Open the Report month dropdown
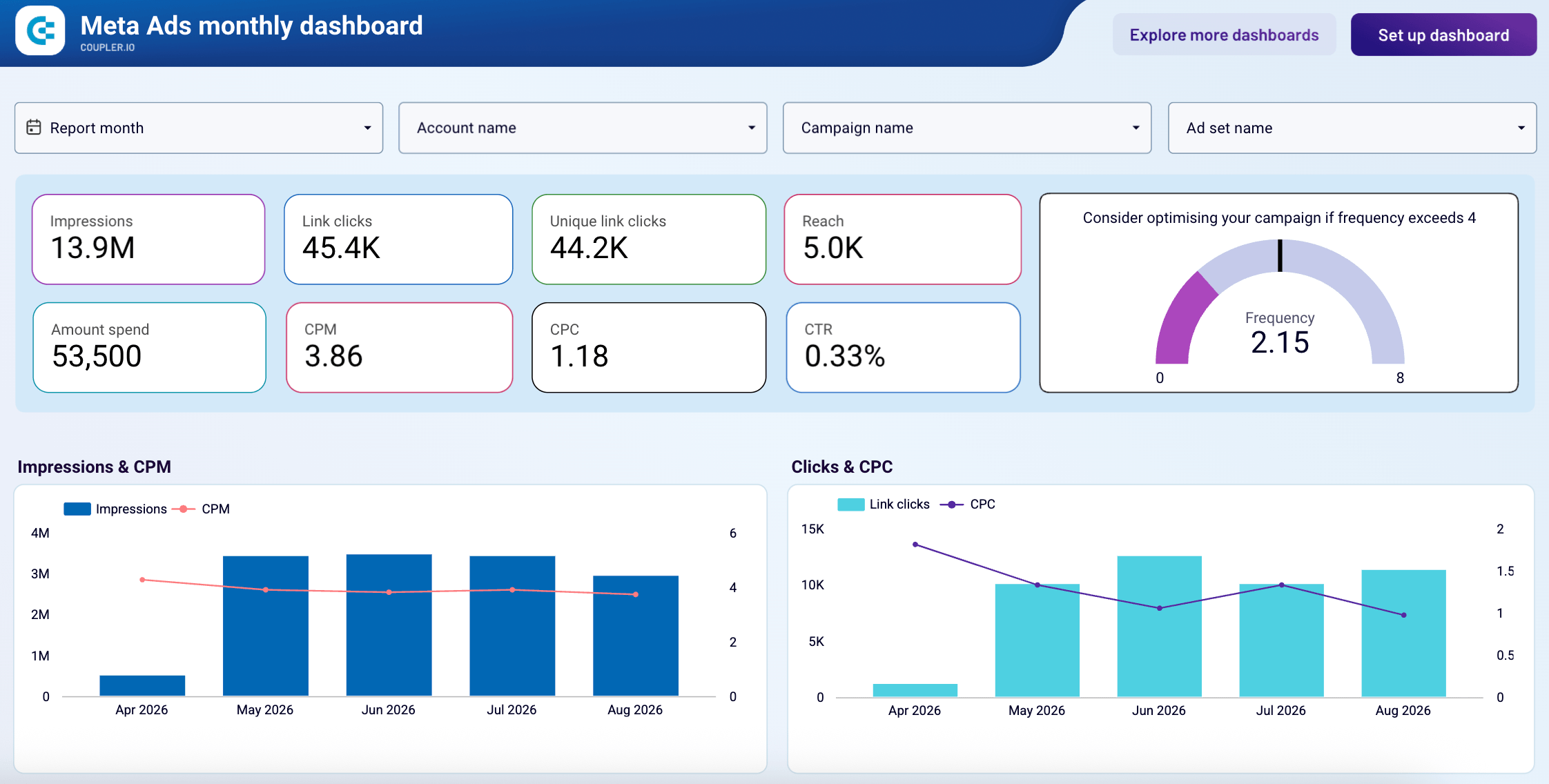 pyautogui.click(x=199, y=128)
